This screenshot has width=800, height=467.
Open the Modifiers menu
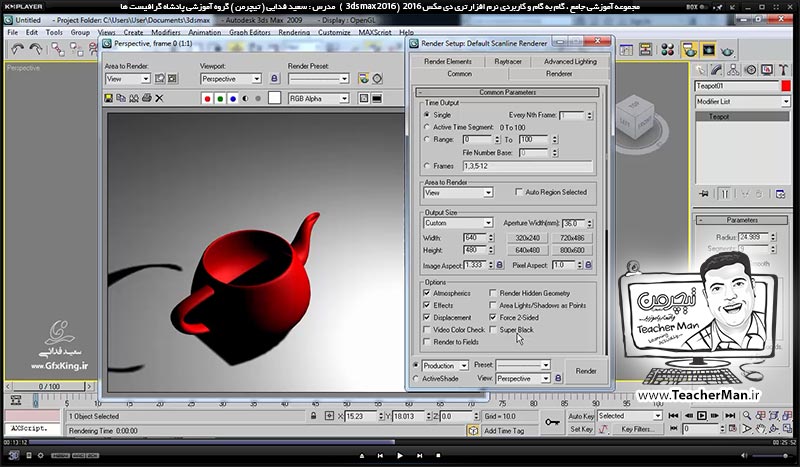tap(166, 32)
